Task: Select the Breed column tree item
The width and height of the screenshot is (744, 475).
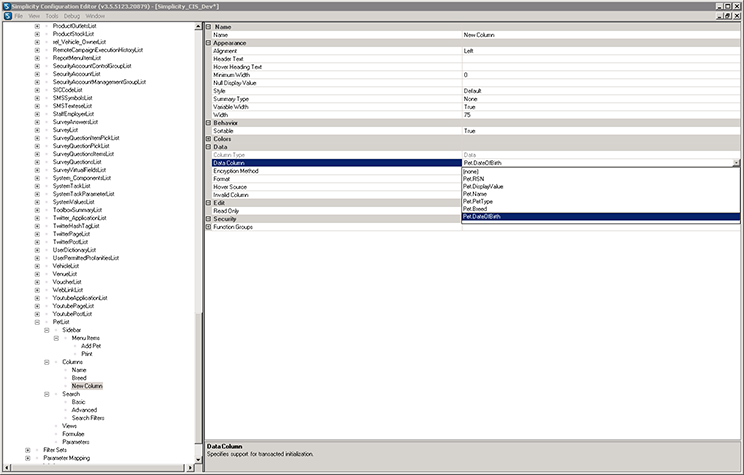Action: click(x=79, y=378)
